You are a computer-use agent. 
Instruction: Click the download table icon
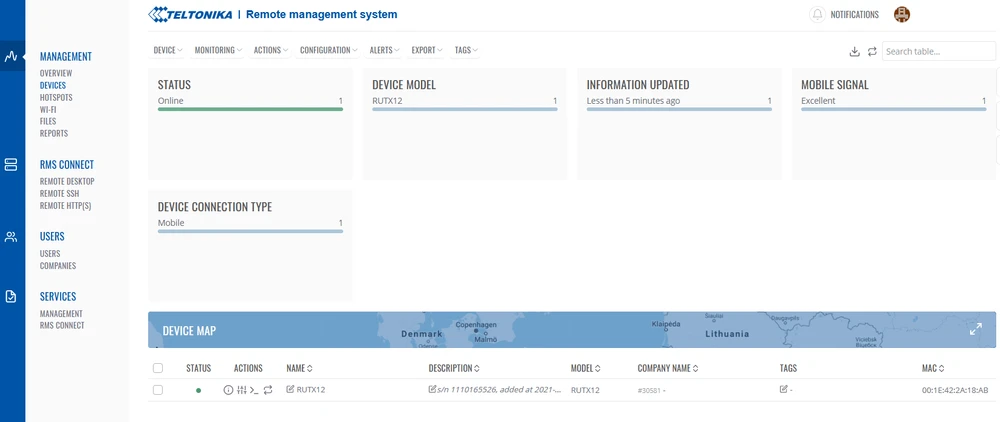pos(854,51)
